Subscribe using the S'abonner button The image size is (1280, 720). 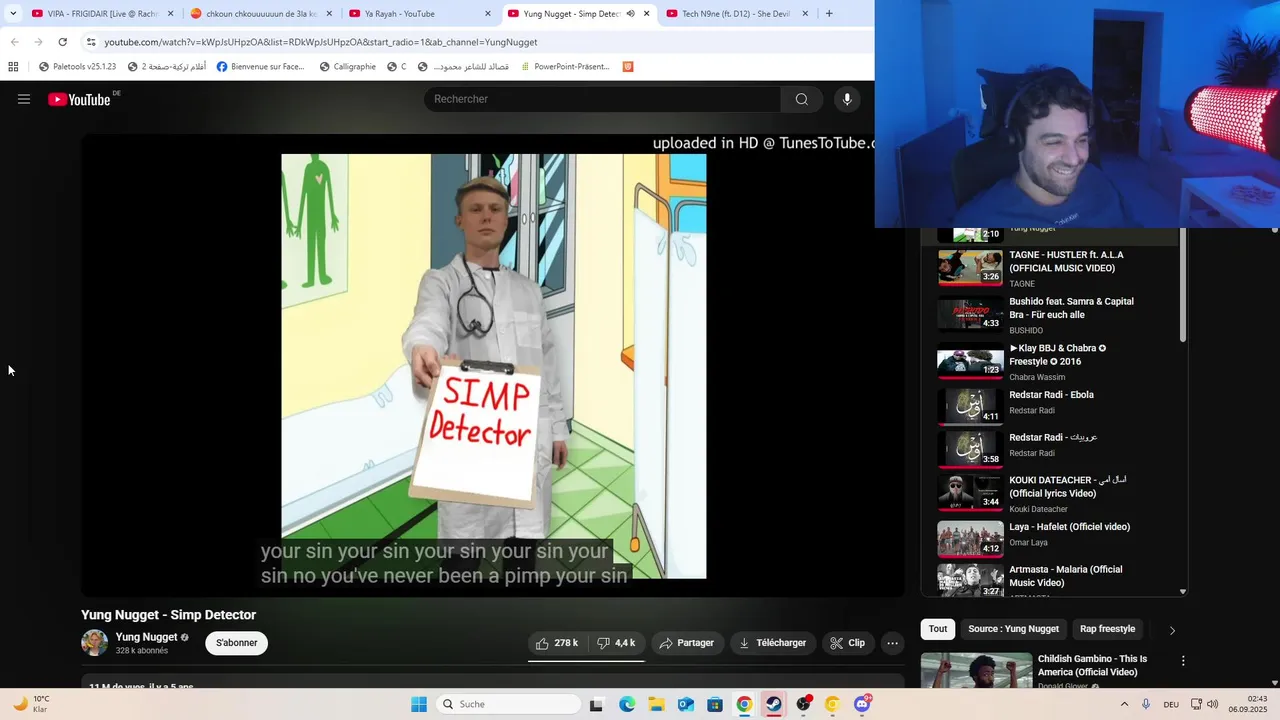click(x=237, y=643)
